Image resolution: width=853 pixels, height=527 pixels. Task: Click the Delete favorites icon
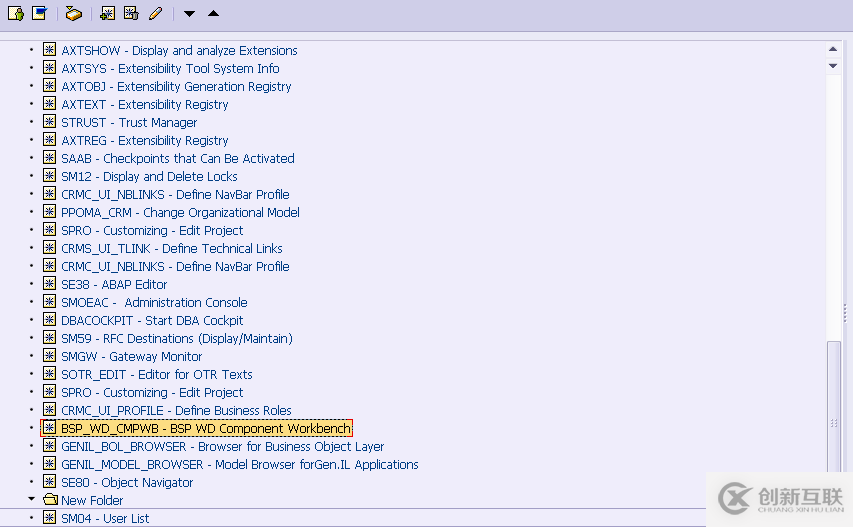131,13
